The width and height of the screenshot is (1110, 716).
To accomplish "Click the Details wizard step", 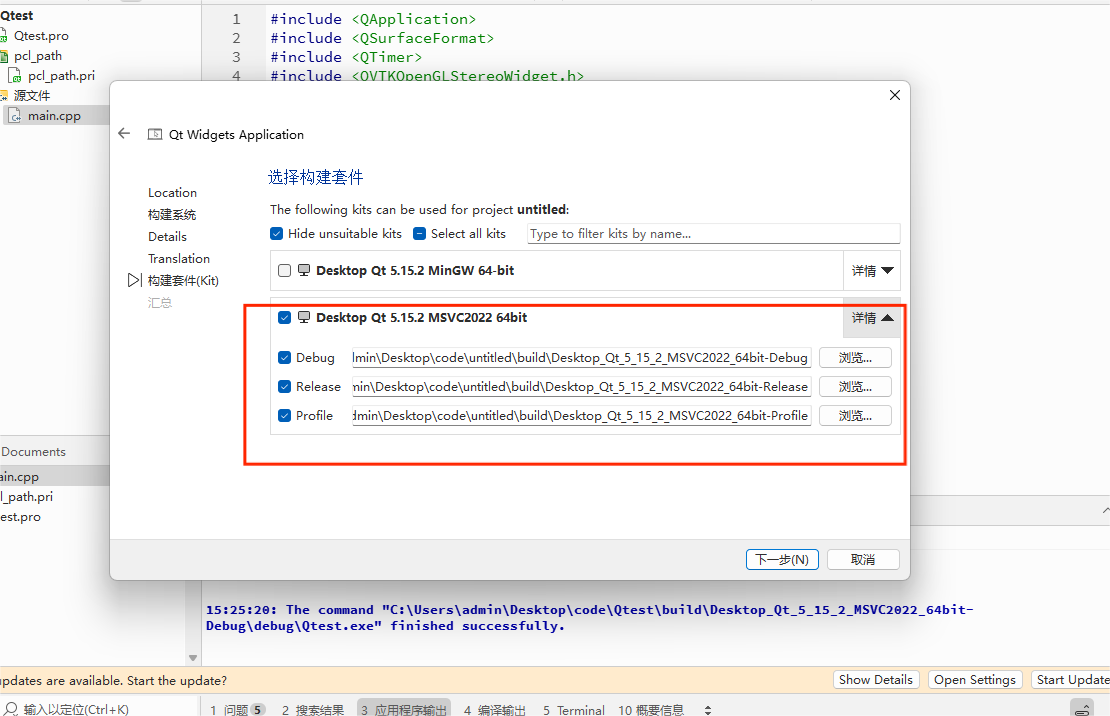I will click(x=167, y=237).
